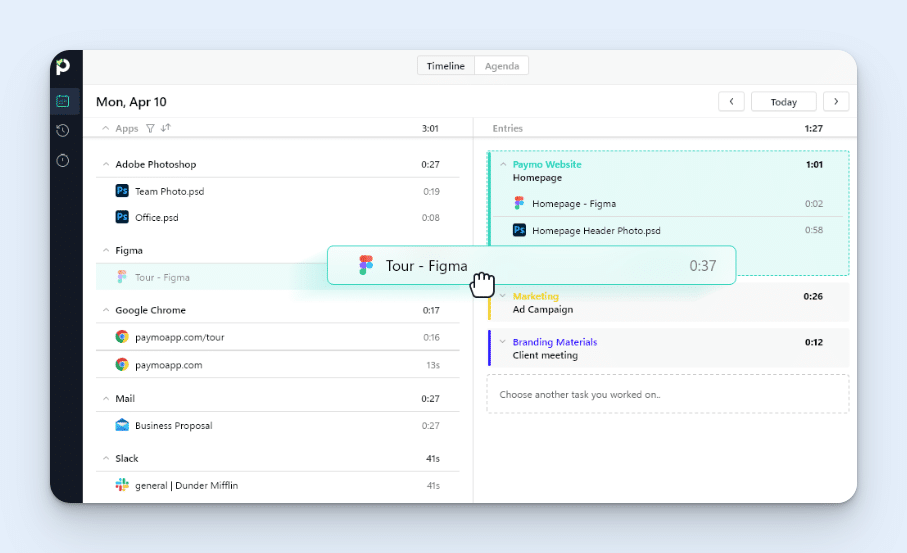Click the Photoshop icon beside Office.psd
Screen dimensions: 907x553
[122, 217]
